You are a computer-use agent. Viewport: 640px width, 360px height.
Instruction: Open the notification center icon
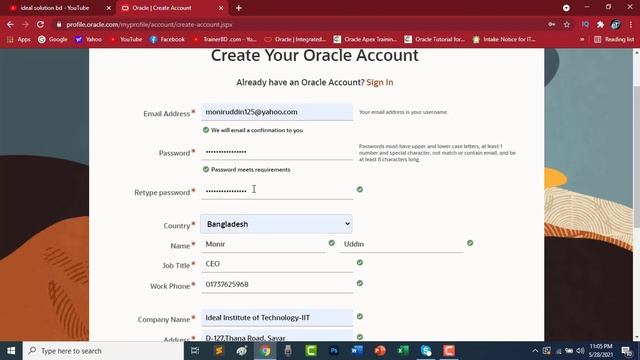(627, 351)
